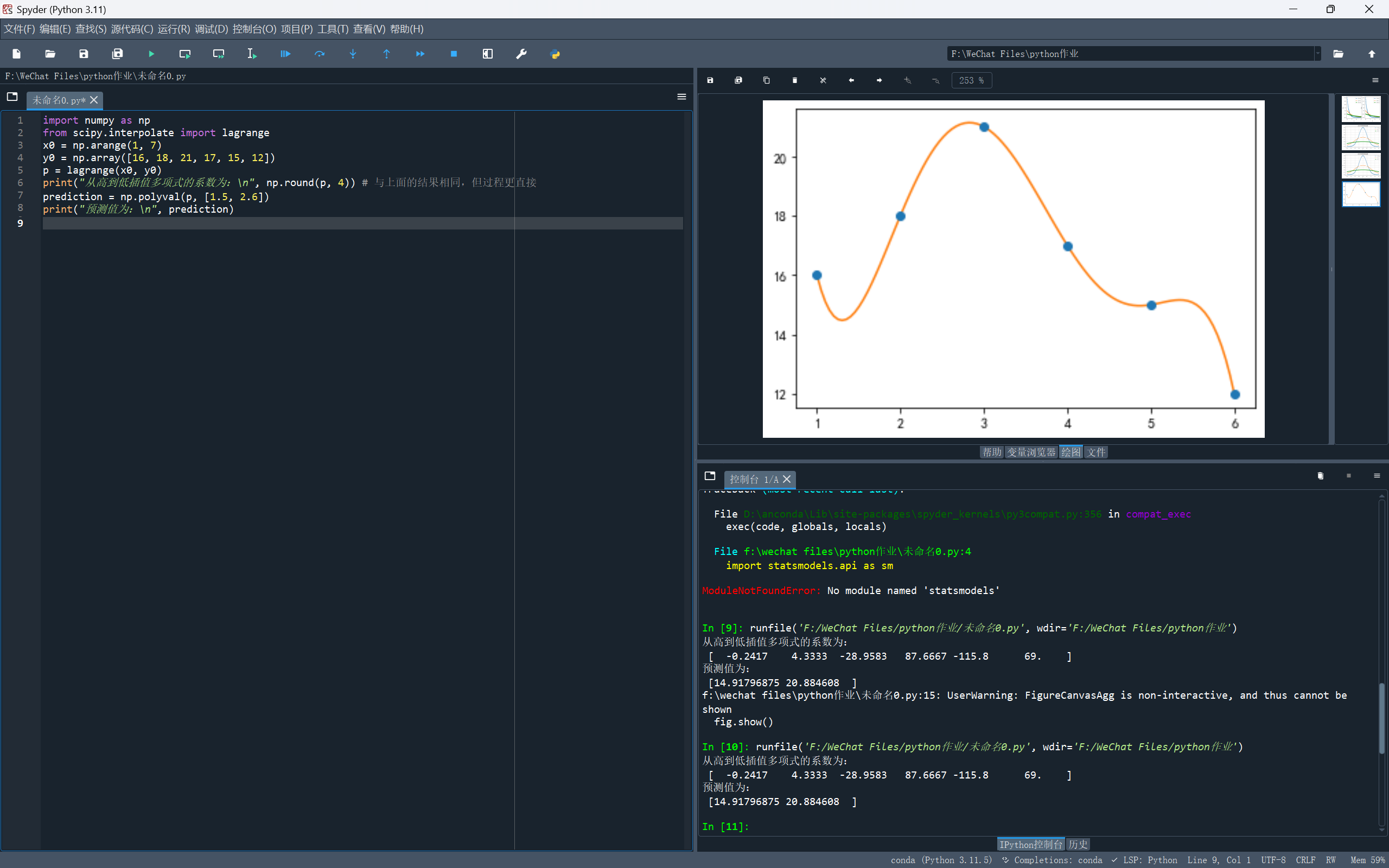
Task: Open Preferences via the wrench icon
Action: click(x=521, y=54)
